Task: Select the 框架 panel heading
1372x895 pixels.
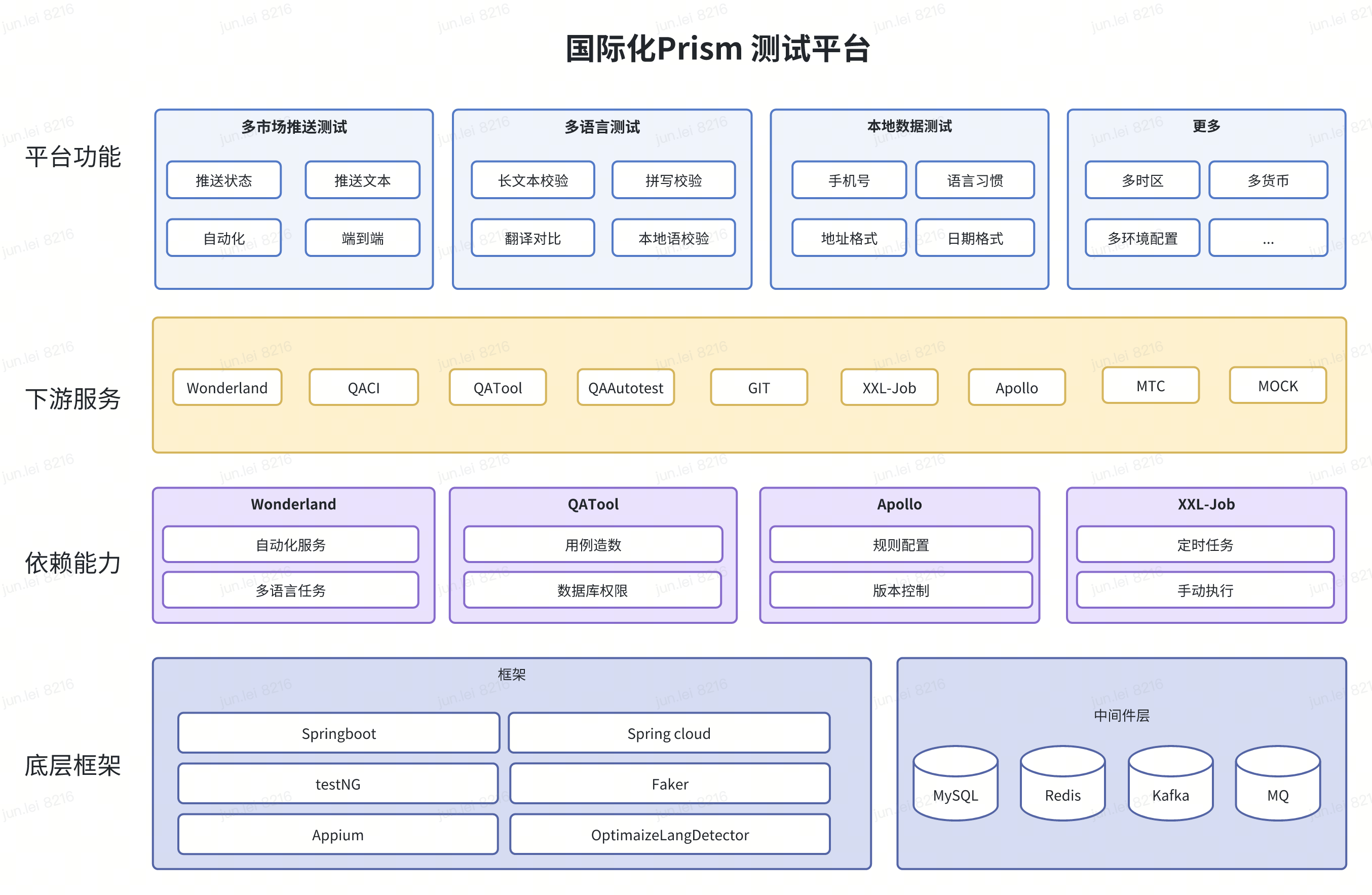Action: 511,674
